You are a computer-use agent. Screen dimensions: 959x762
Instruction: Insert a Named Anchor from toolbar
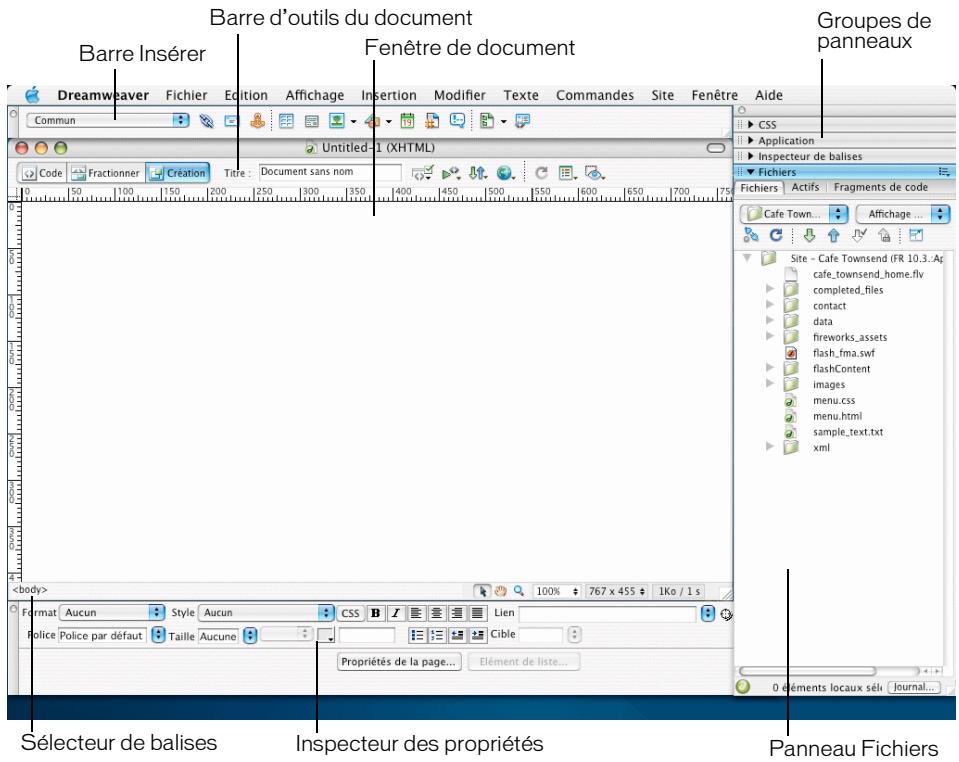click(x=257, y=120)
